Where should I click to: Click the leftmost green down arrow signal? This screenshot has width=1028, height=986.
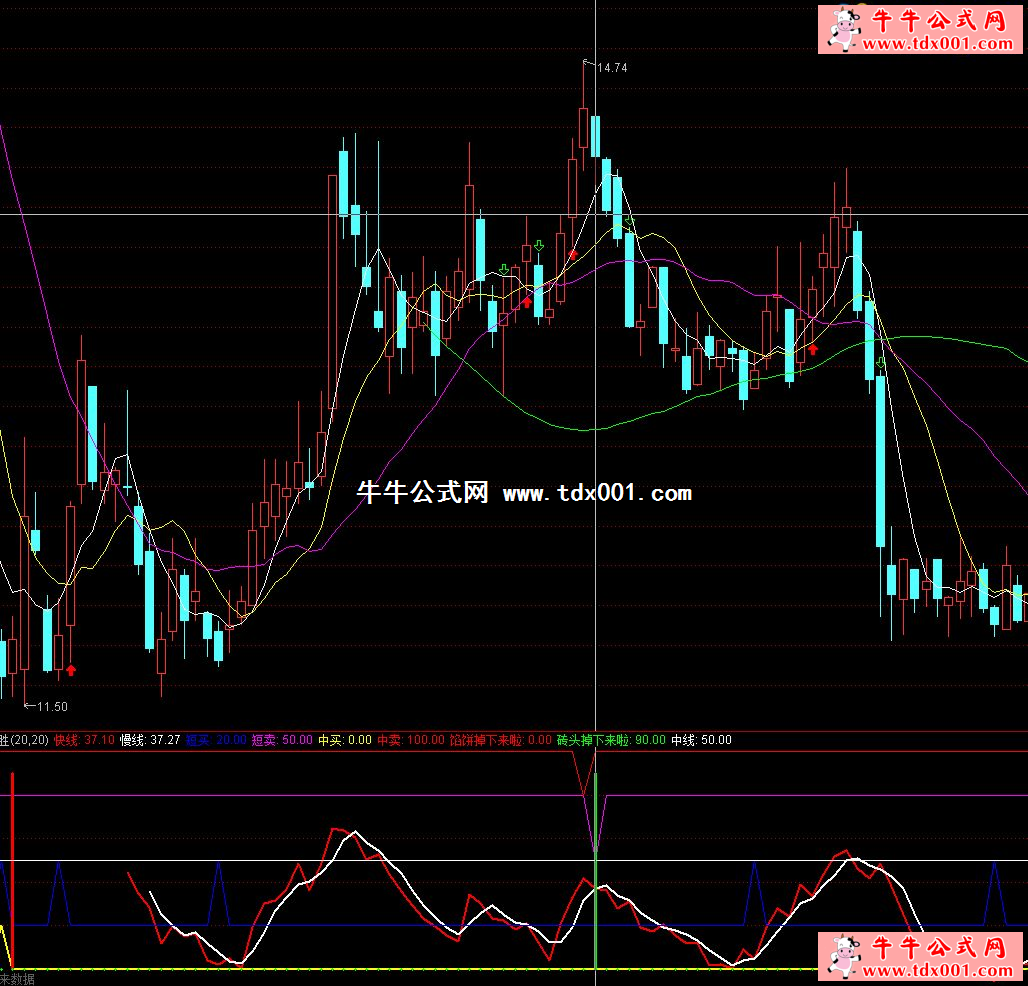click(504, 269)
